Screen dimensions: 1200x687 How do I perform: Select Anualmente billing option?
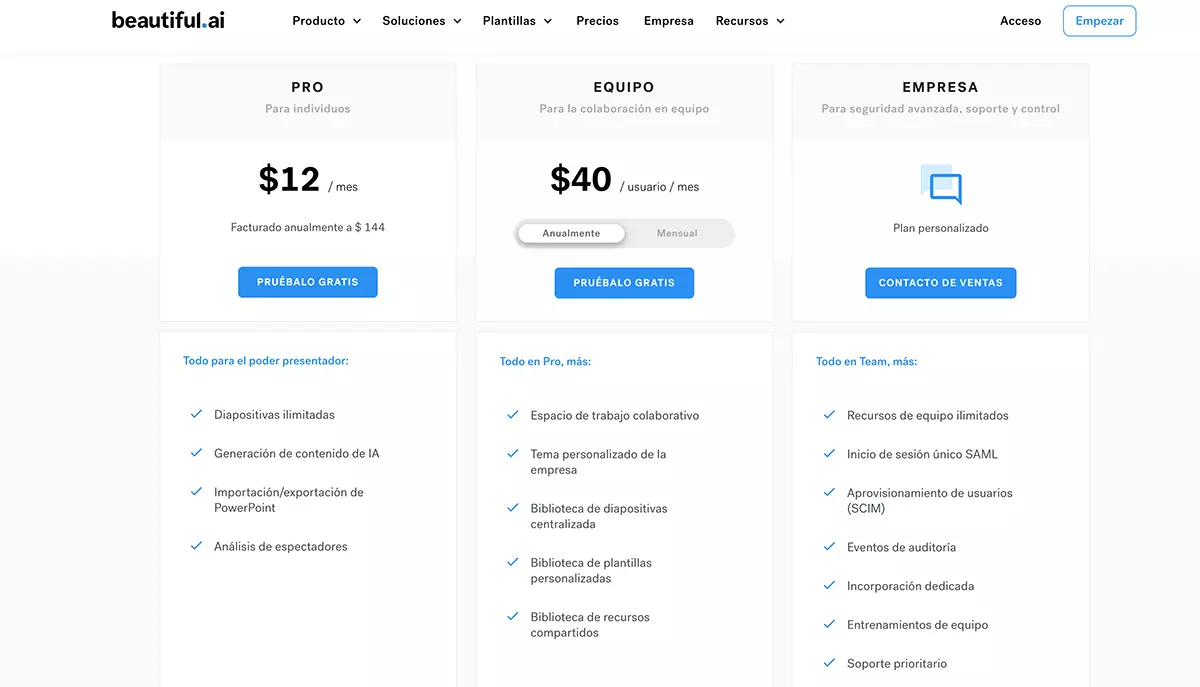click(570, 232)
